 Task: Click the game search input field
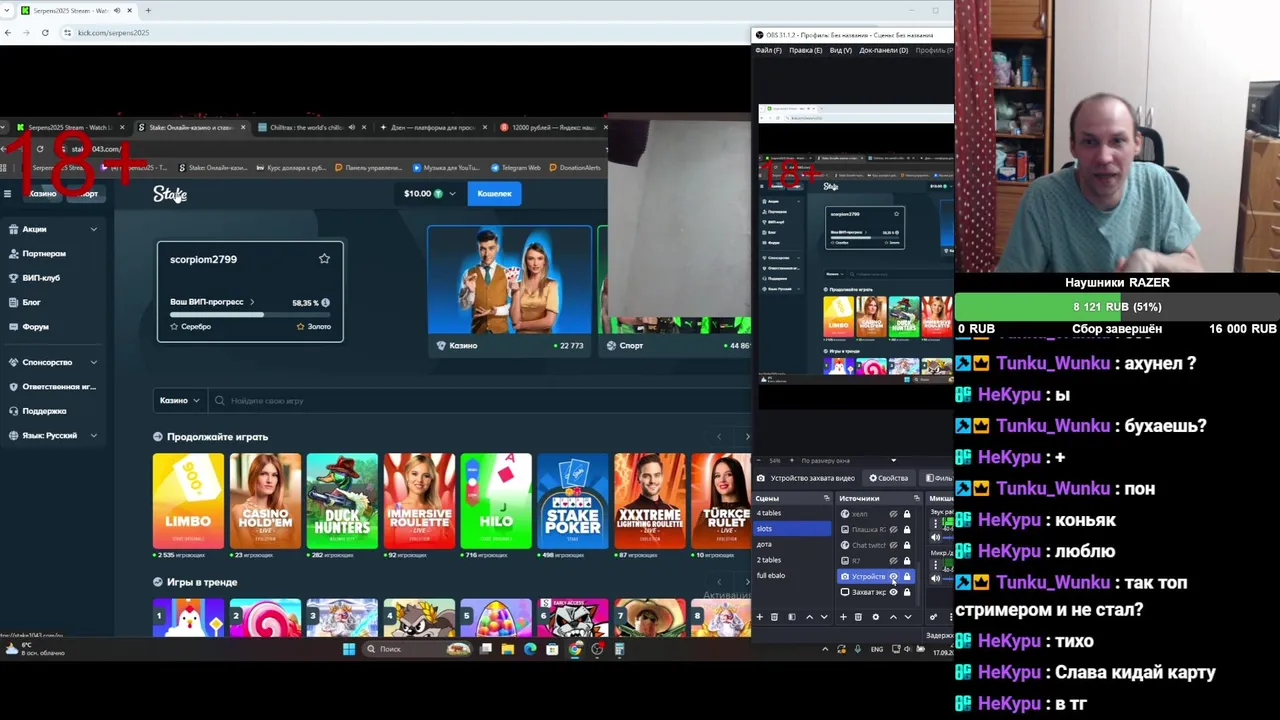(x=480, y=400)
